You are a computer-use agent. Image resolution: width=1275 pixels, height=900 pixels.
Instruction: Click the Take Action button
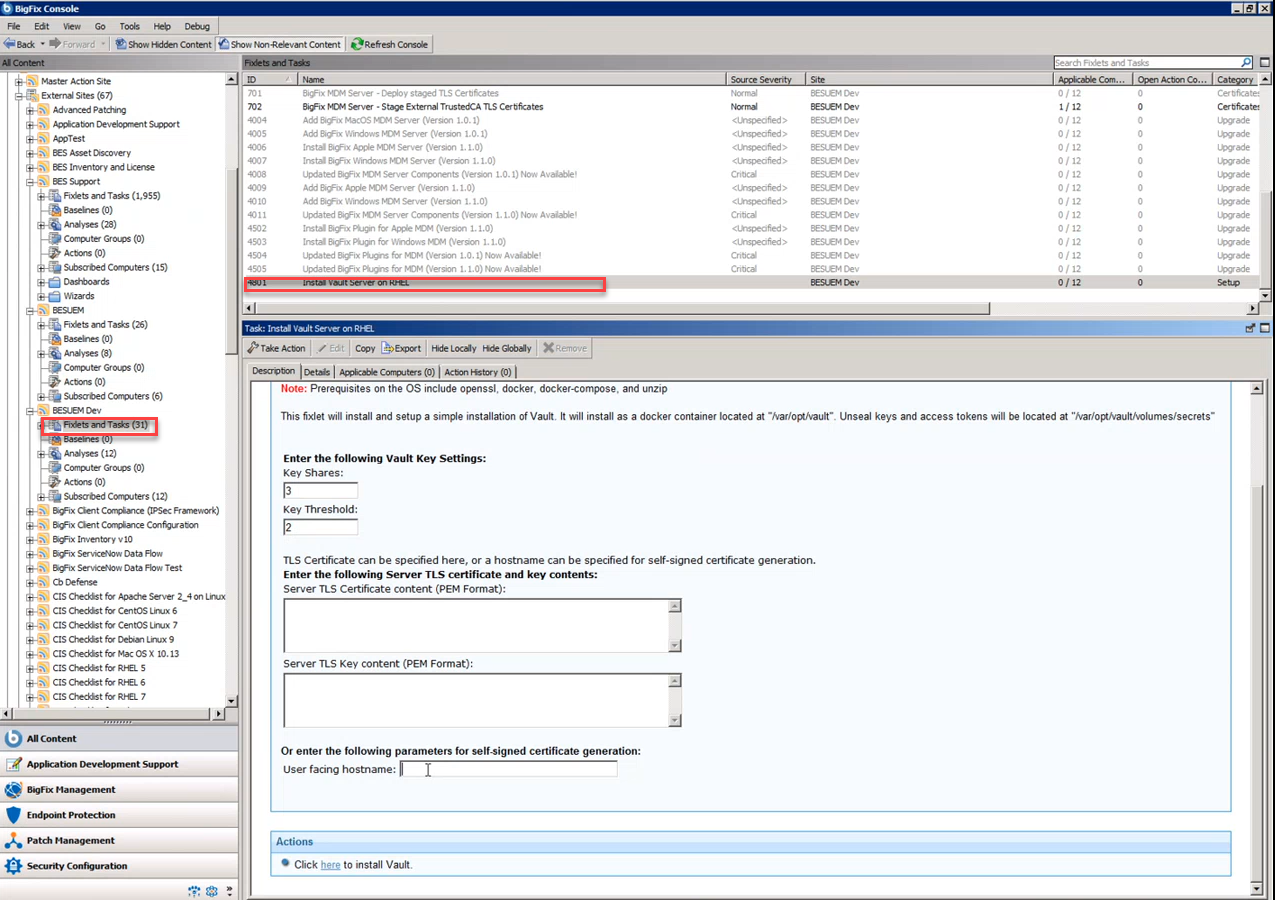[277, 348]
